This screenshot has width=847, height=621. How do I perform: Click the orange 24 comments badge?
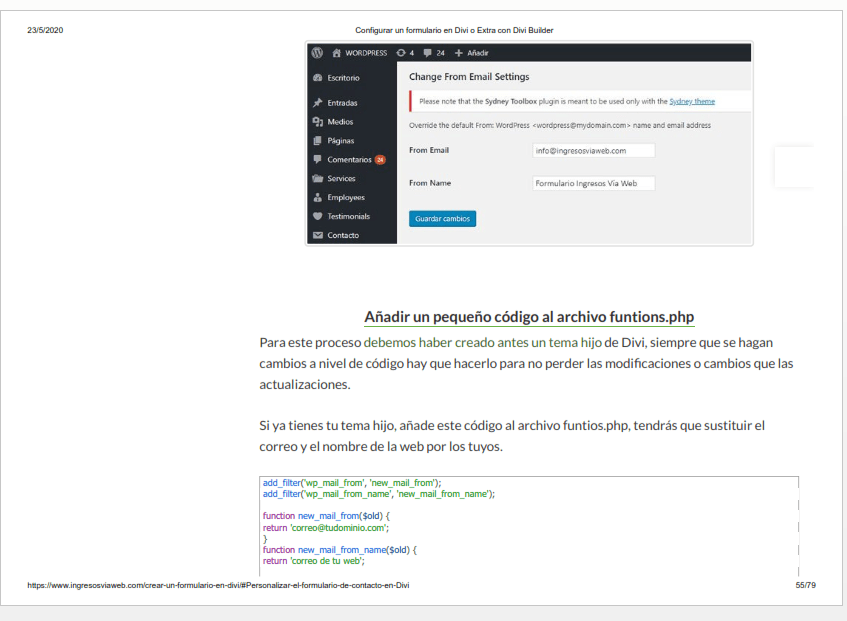pyautogui.click(x=380, y=159)
